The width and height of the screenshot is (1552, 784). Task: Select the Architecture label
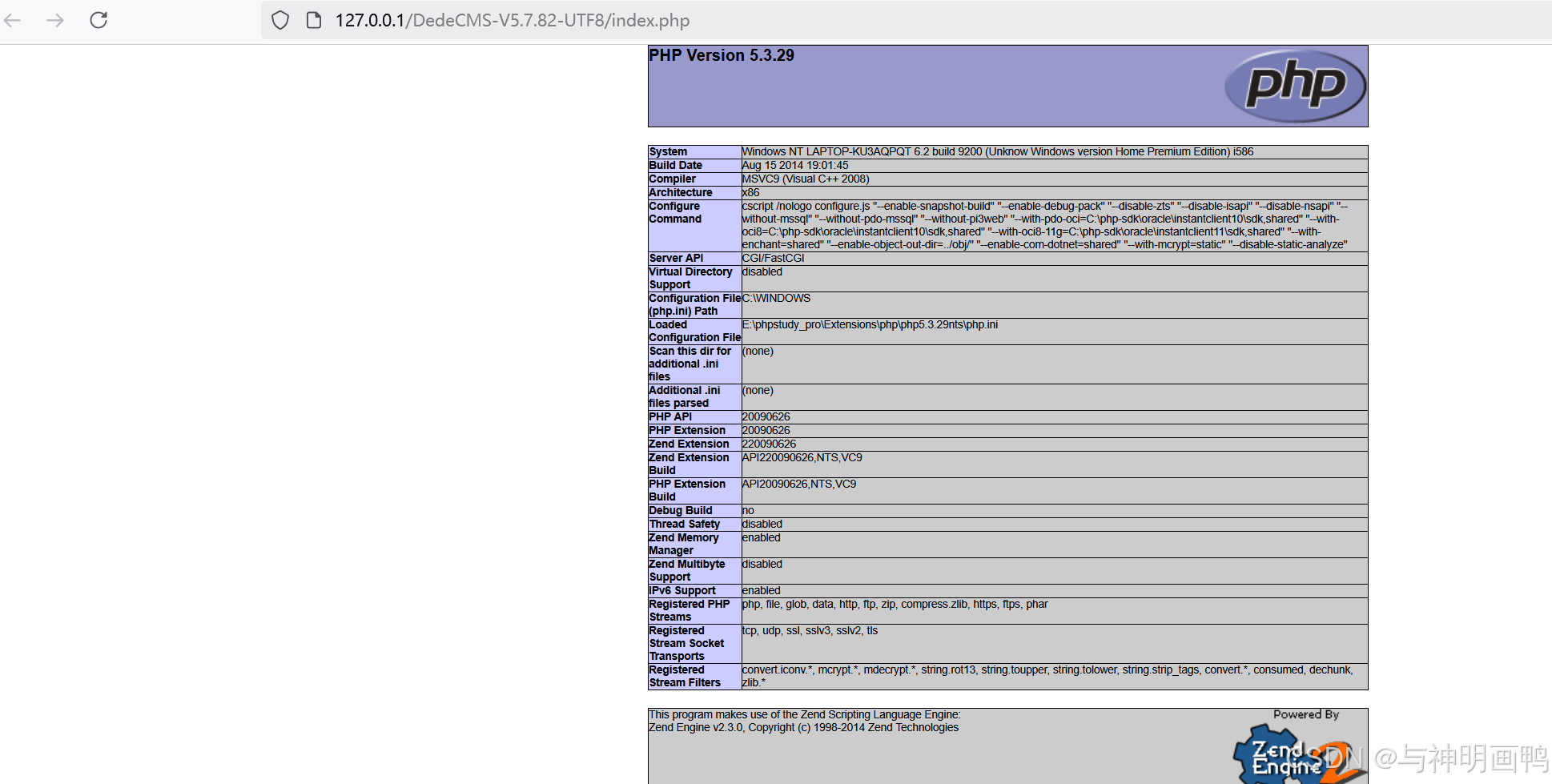pyautogui.click(x=681, y=192)
